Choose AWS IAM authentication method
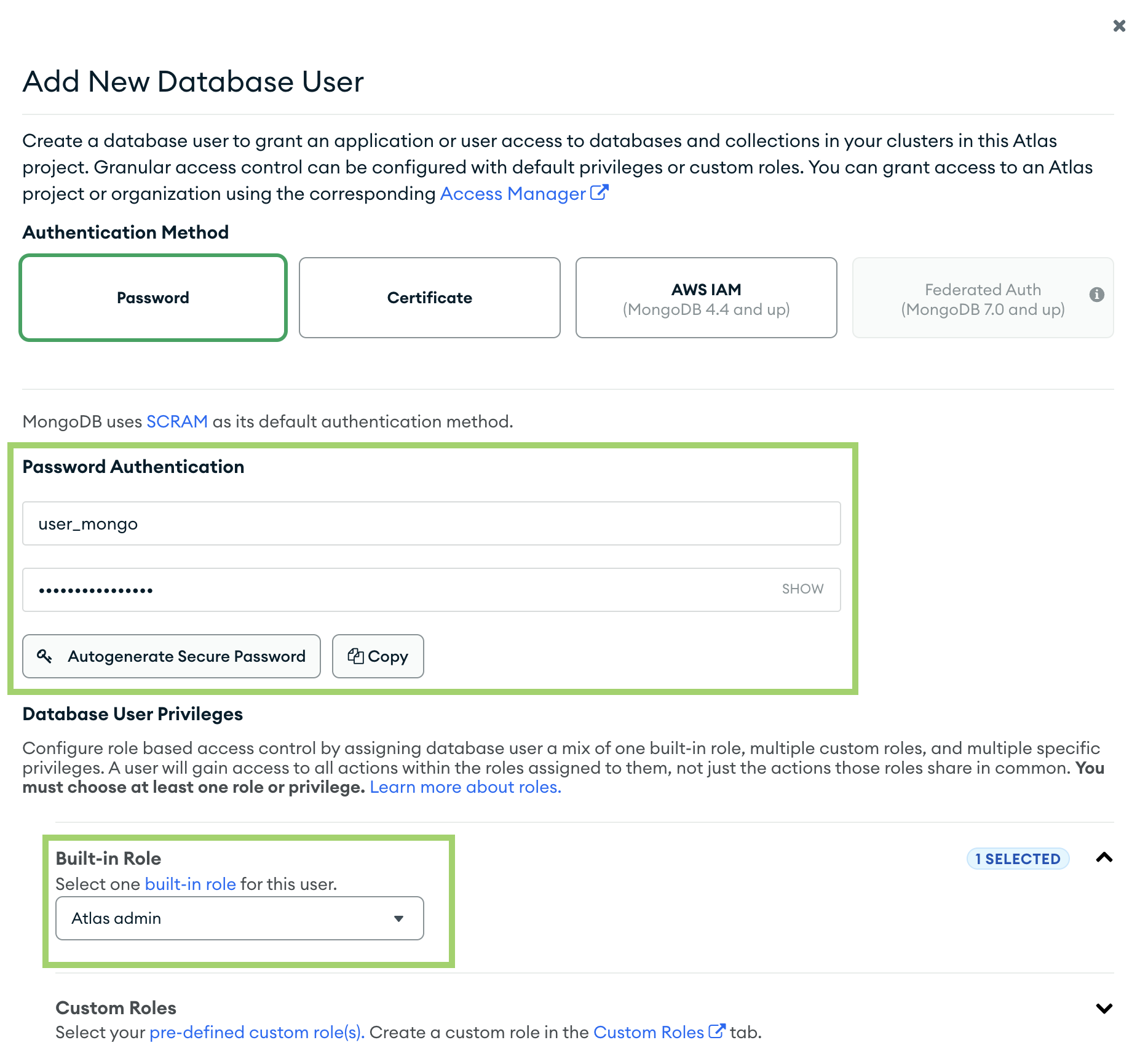 click(x=706, y=298)
